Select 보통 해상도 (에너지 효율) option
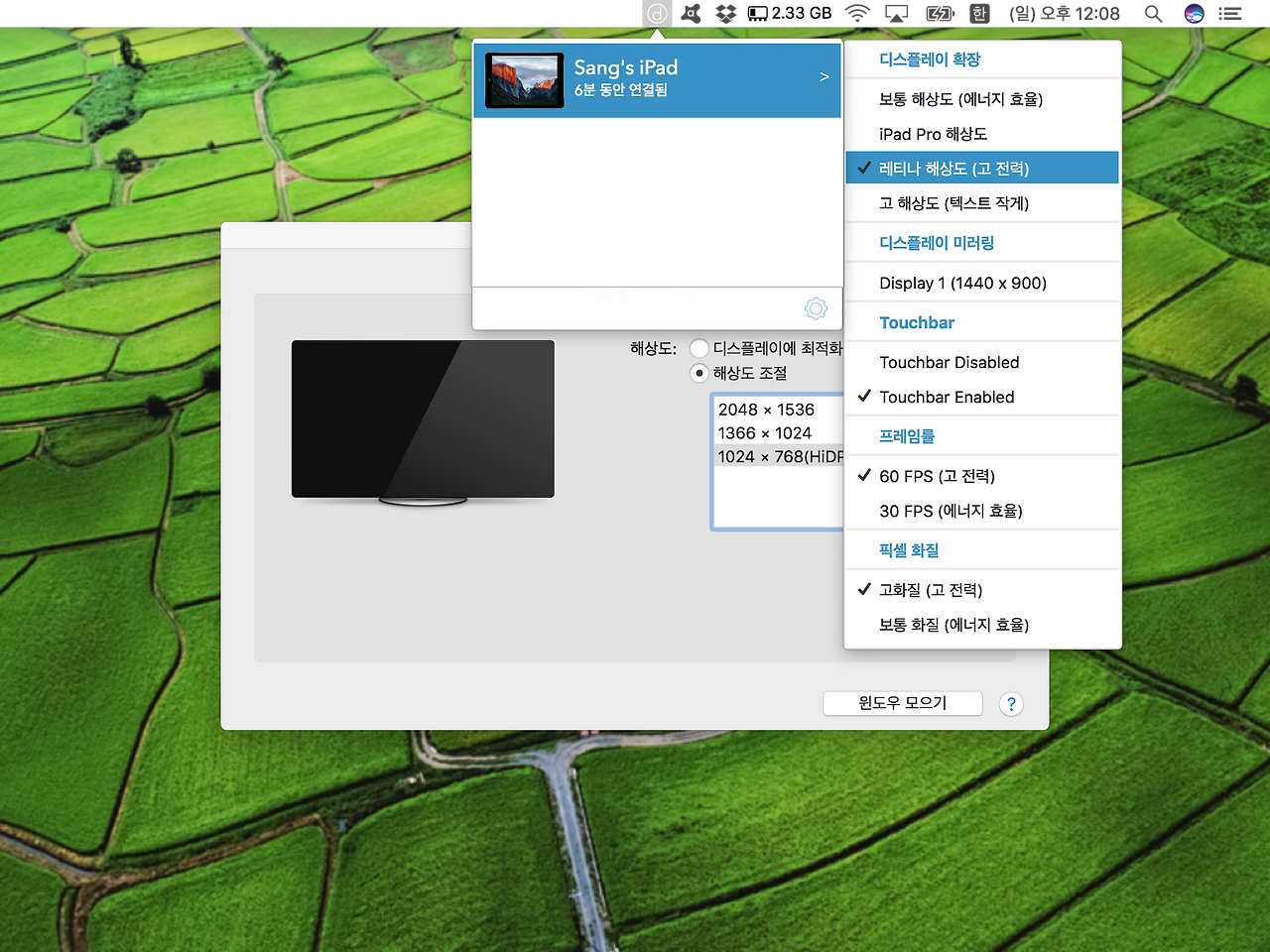Image resolution: width=1270 pixels, height=952 pixels. pos(982,99)
